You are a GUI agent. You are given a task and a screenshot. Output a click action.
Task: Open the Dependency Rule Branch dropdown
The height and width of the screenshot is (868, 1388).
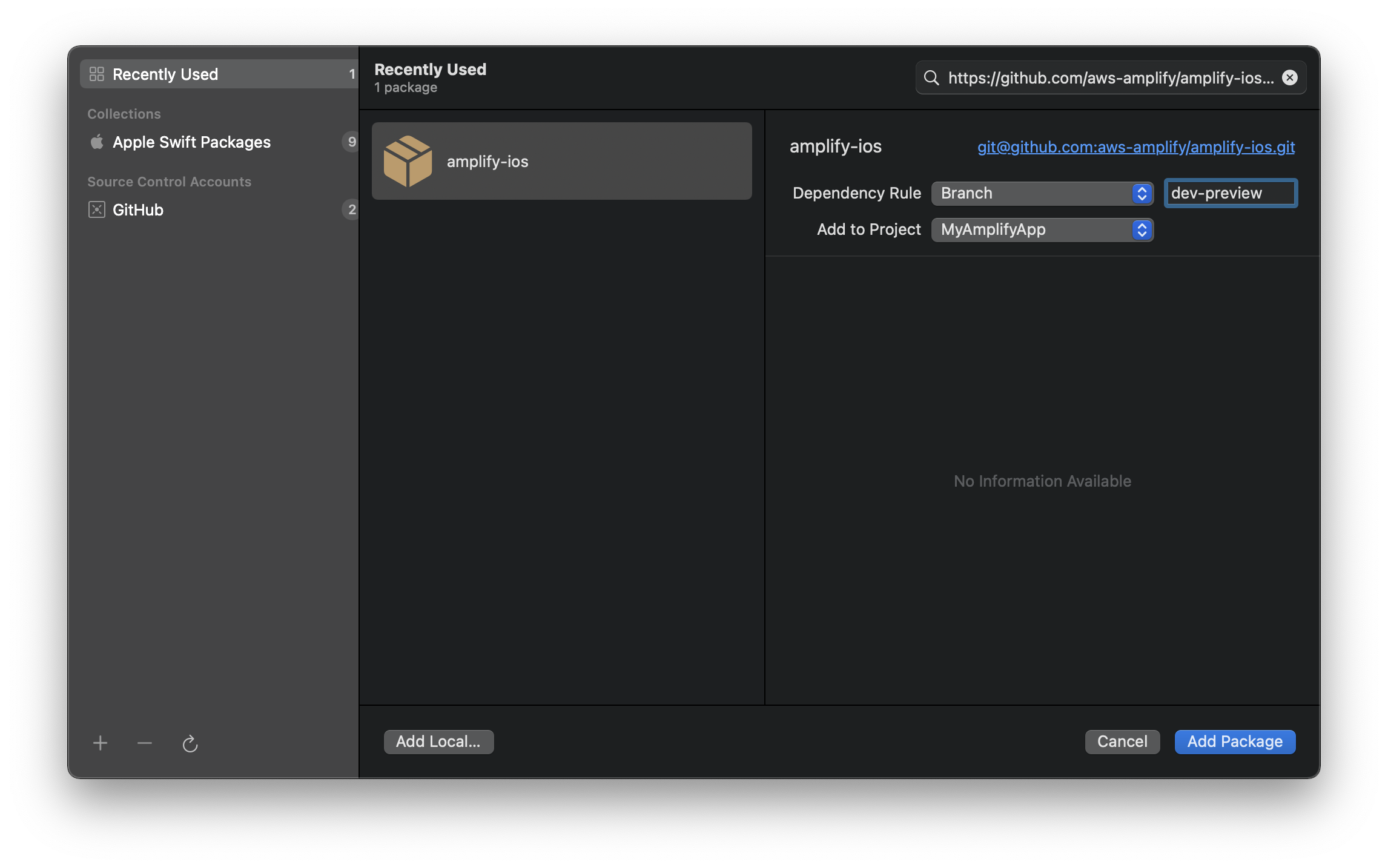[1042, 193]
